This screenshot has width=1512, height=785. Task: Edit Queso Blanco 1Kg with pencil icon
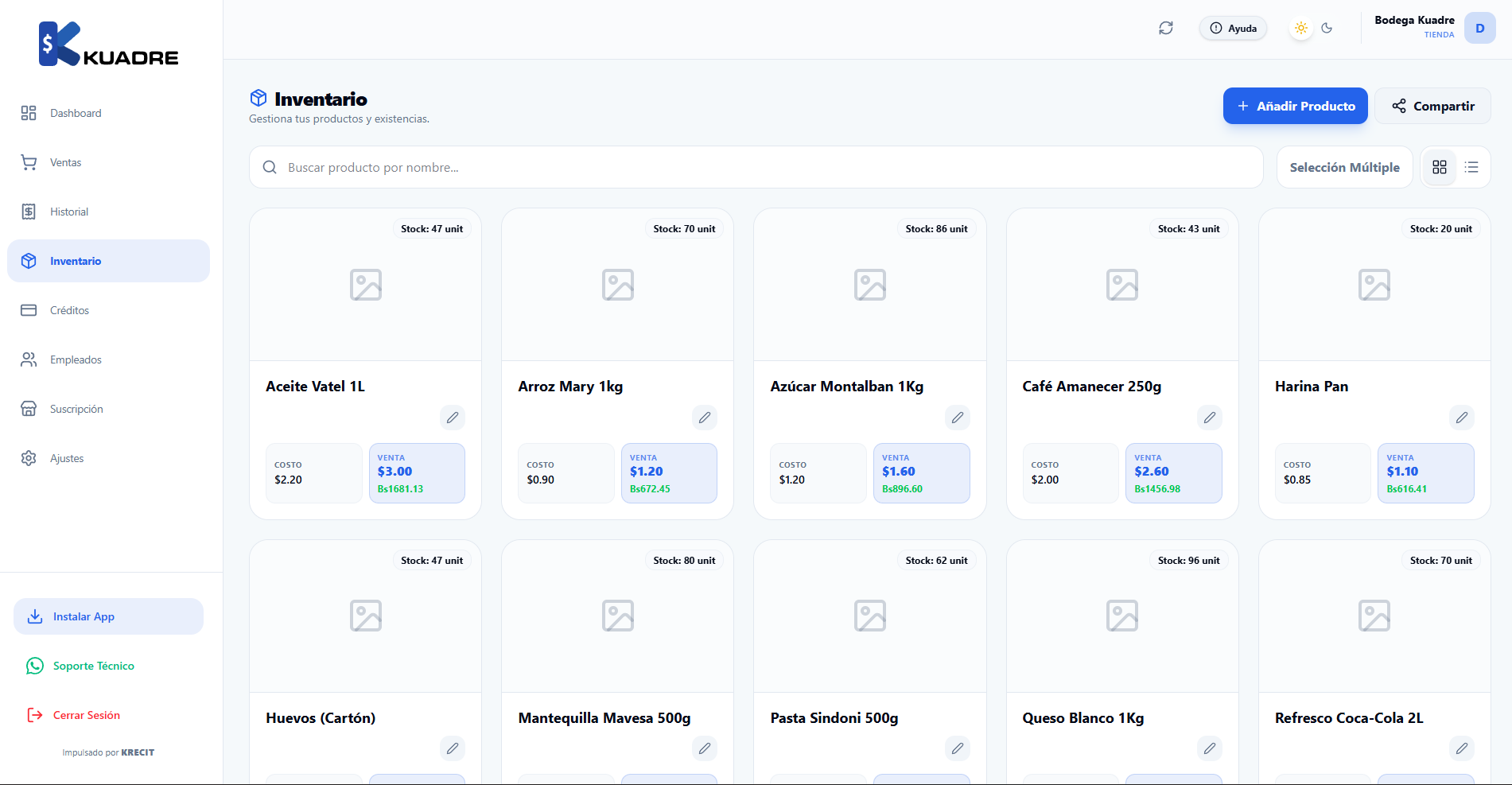click(1210, 748)
